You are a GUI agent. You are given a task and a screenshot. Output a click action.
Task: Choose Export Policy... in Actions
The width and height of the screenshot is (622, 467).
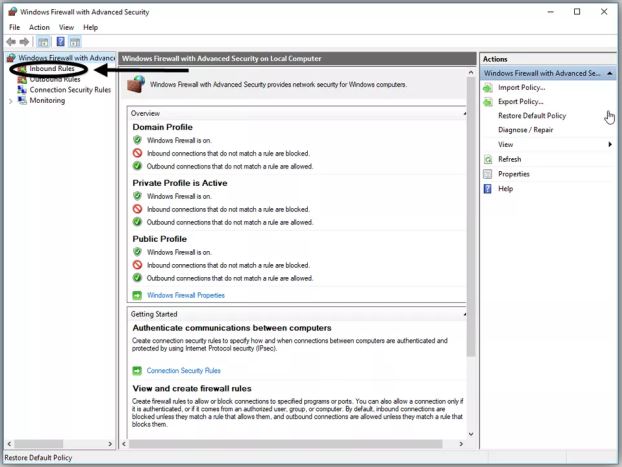point(521,102)
